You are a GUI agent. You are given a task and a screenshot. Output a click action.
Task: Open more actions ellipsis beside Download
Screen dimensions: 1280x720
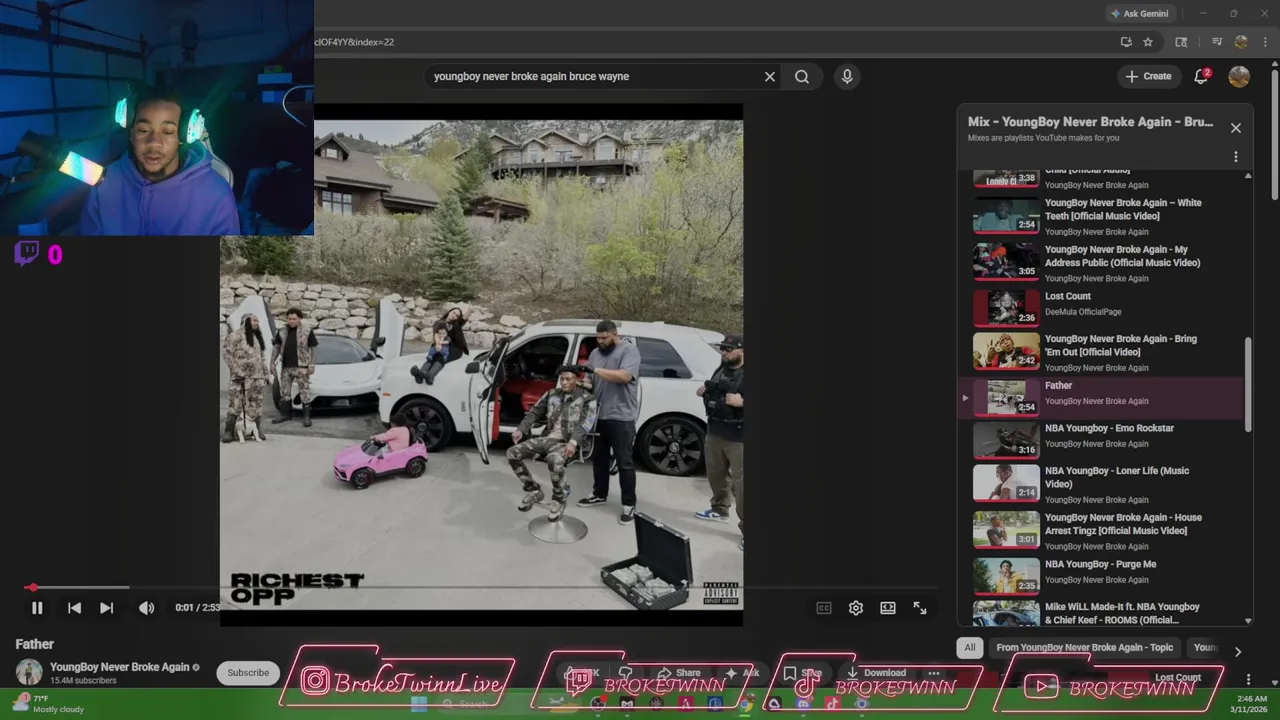point(933,673)
